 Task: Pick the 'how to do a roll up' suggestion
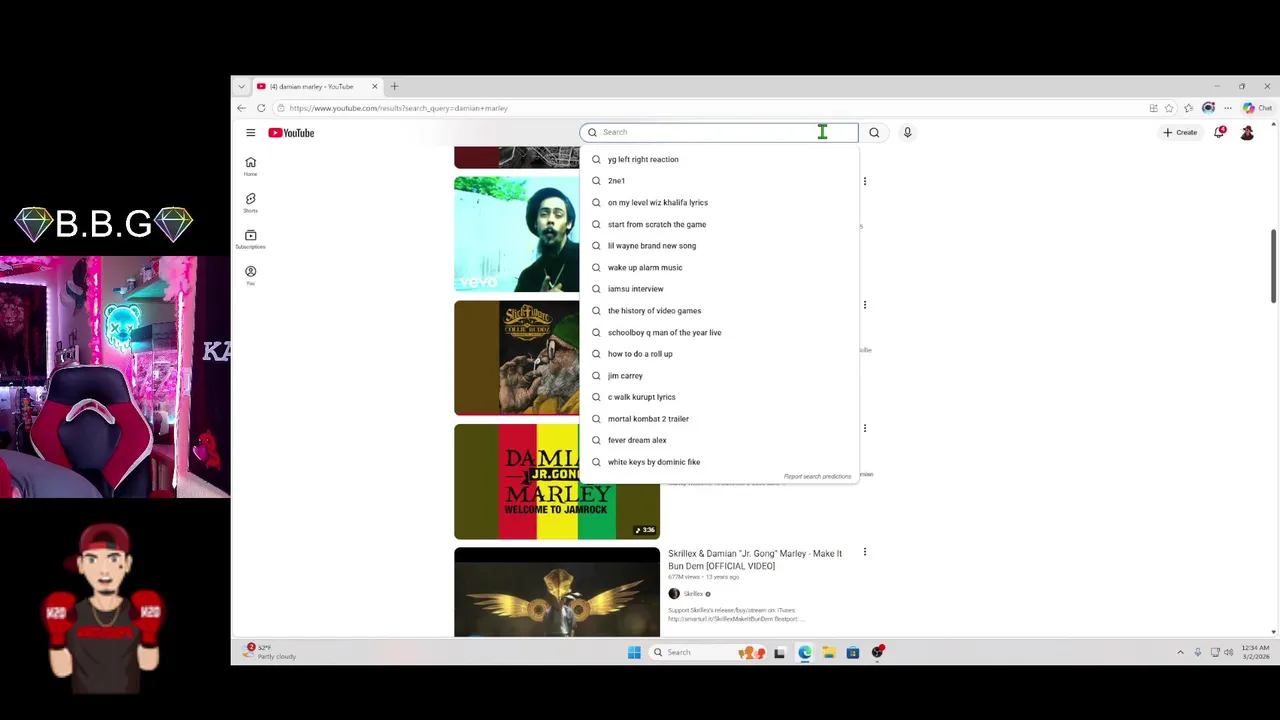[x=718, y=354]
